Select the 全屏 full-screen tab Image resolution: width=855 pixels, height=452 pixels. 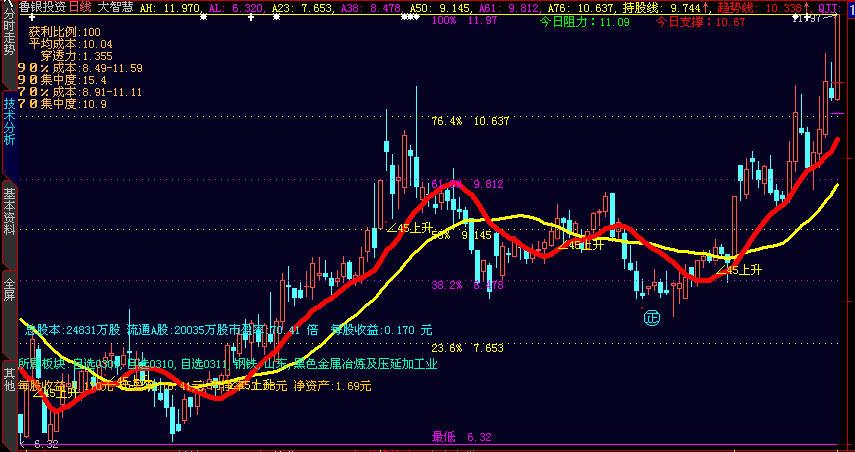tap(9, 289)
